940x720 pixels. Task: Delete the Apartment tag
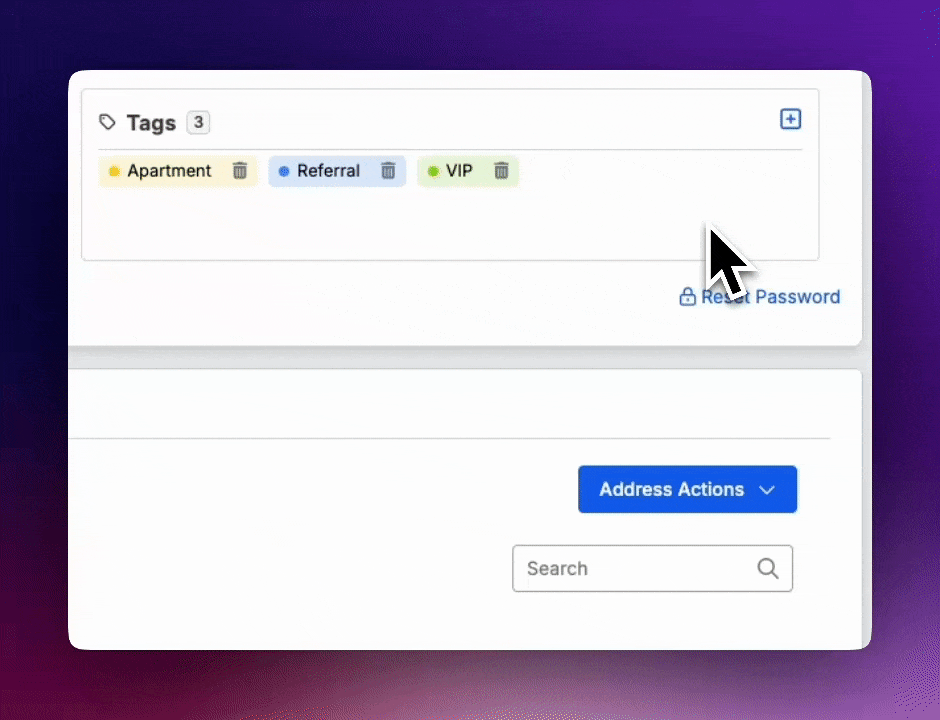tap(240, 171)
